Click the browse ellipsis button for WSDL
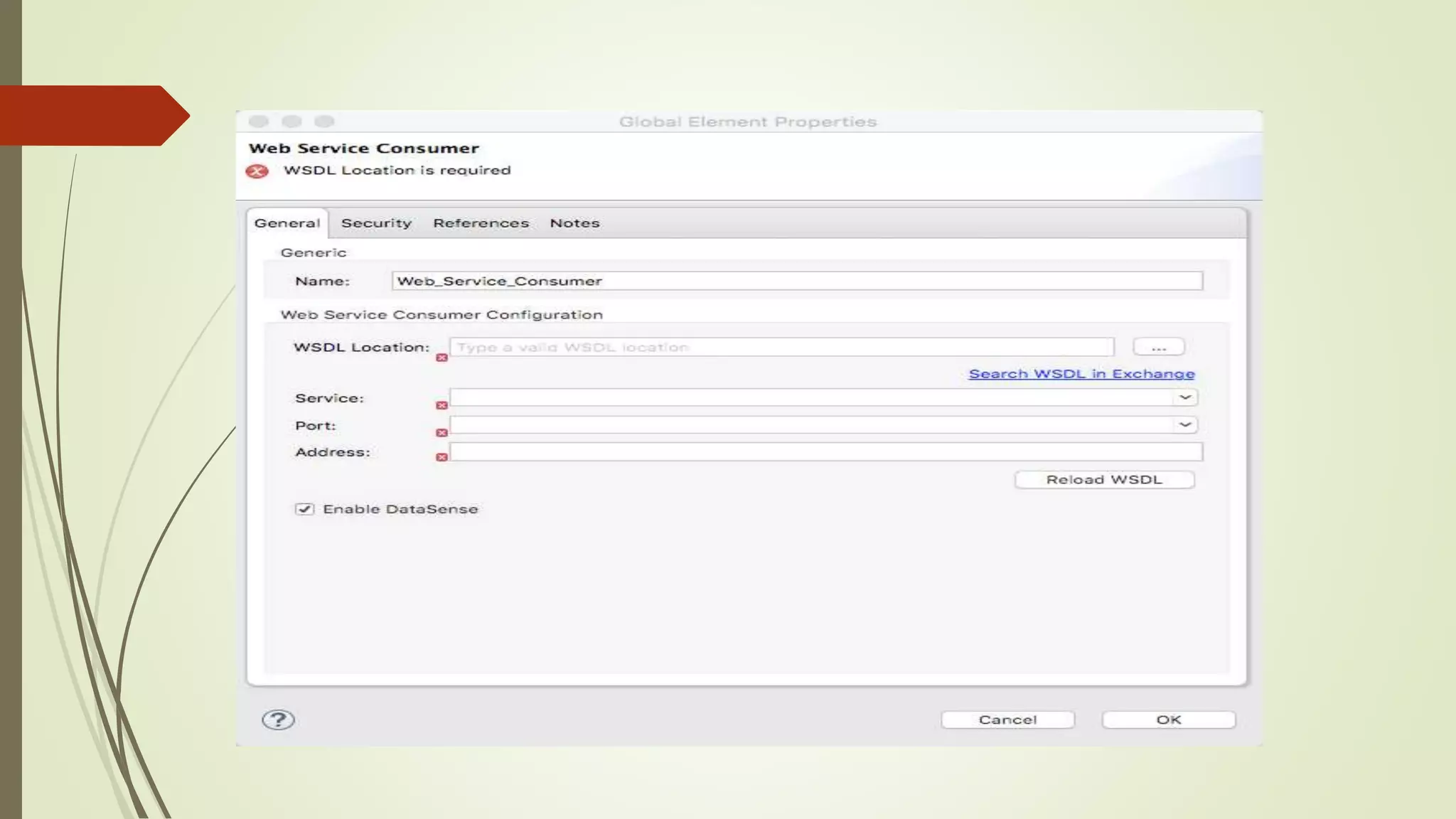Viewport: 1456px width, 819px height. point(1158,348)
